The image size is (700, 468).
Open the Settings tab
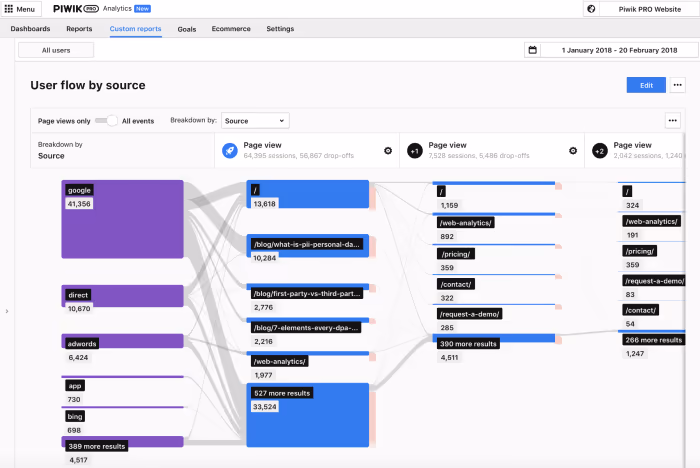[280, 29]
